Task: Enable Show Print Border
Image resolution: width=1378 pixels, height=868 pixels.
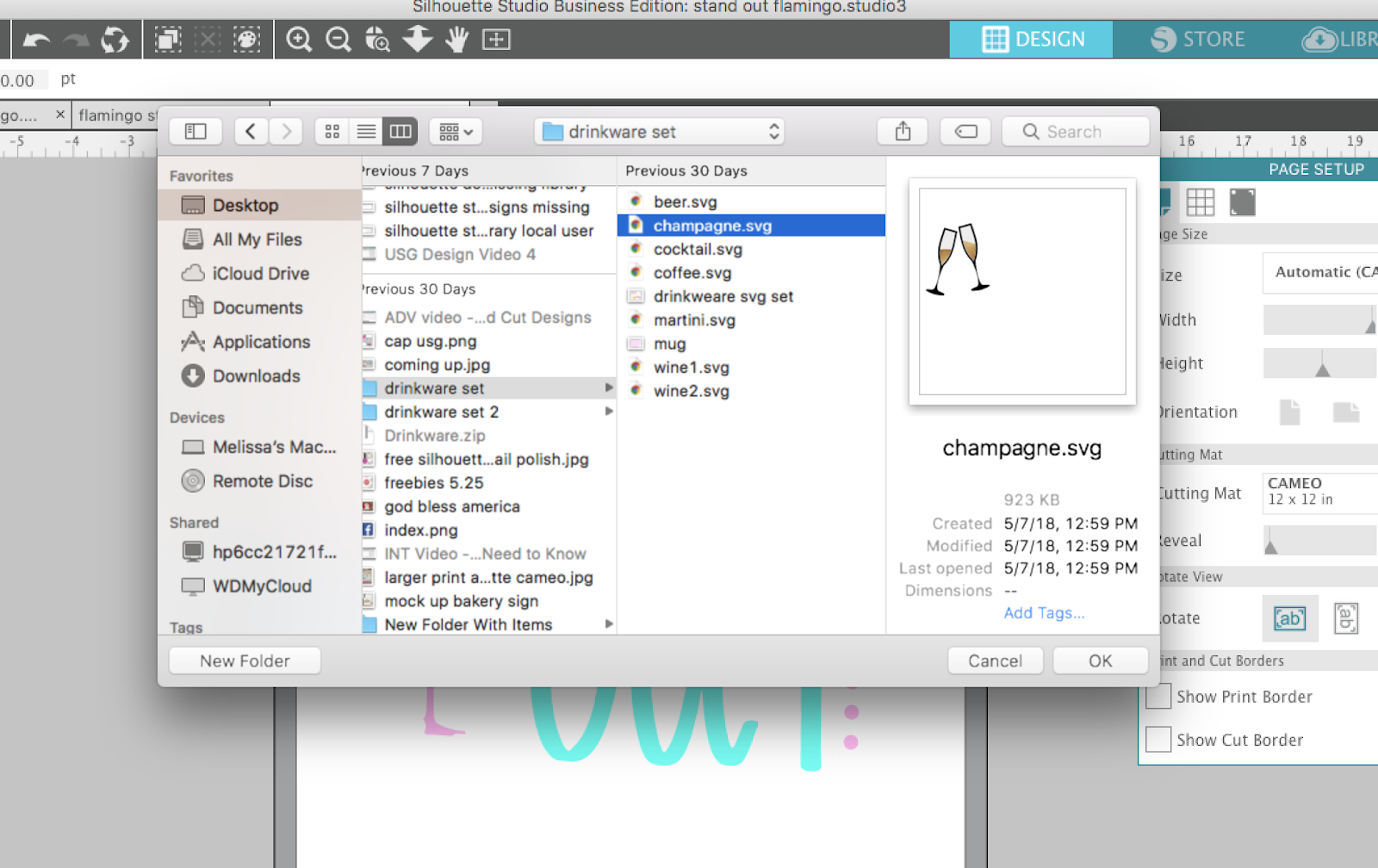Action: point(1158,696)
